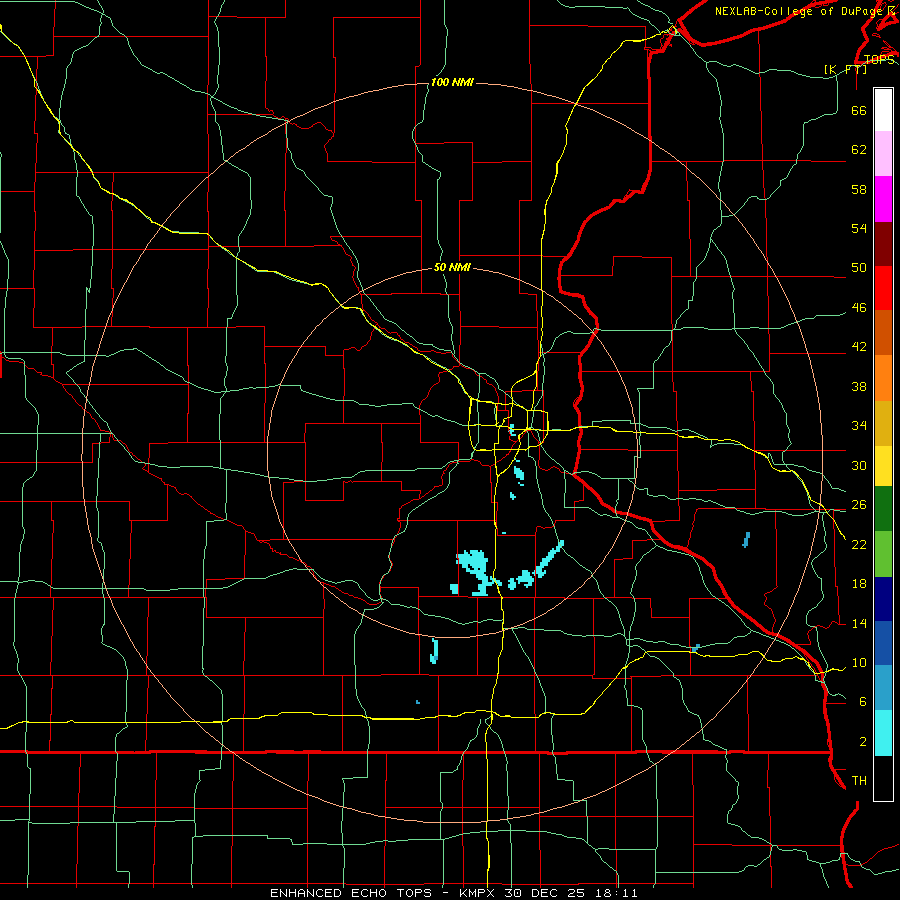The image size is (900, 900).
Task: Pick the yellow swatch in the color scale
Action: point(883,467)
